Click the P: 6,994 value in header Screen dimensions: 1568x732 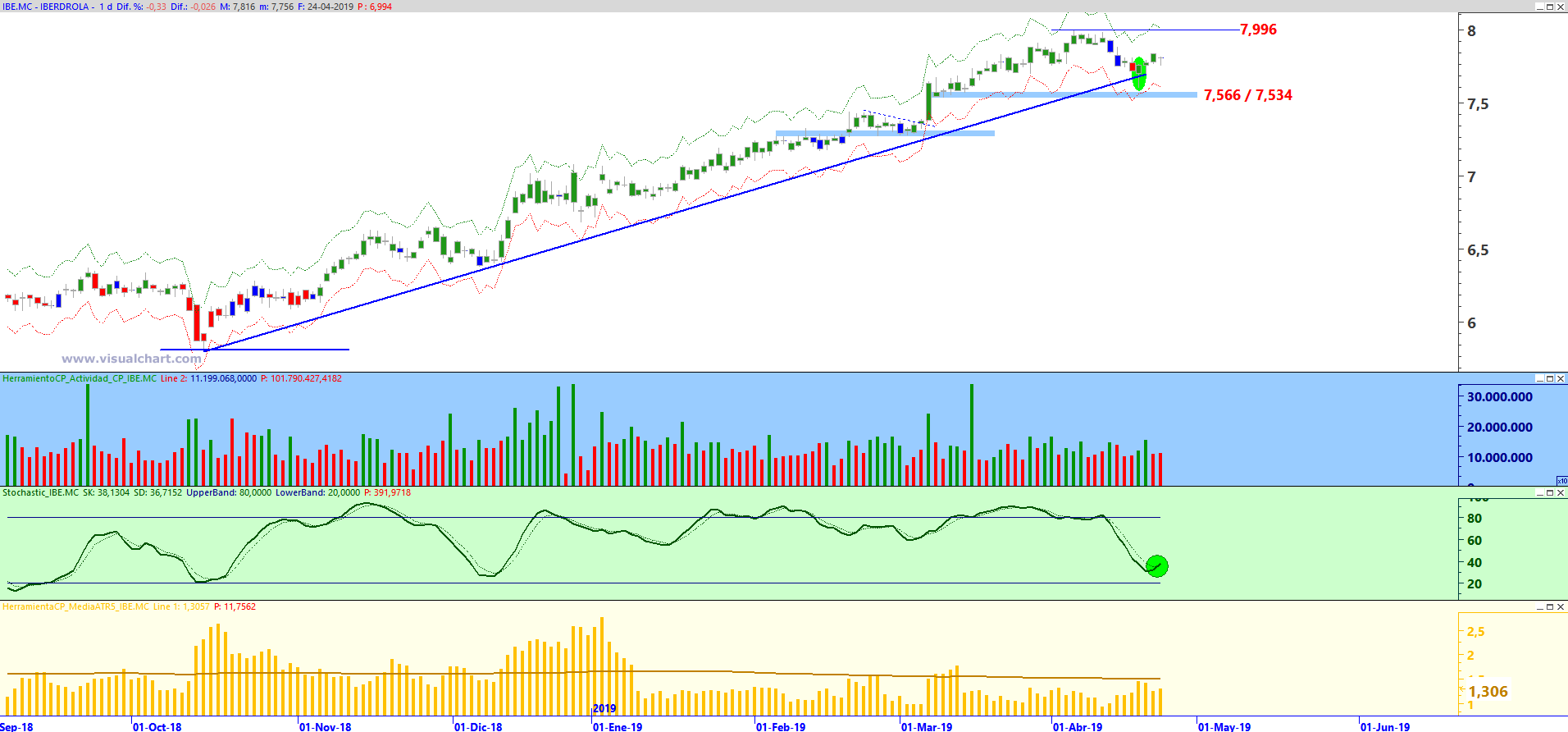click(375, 7)
